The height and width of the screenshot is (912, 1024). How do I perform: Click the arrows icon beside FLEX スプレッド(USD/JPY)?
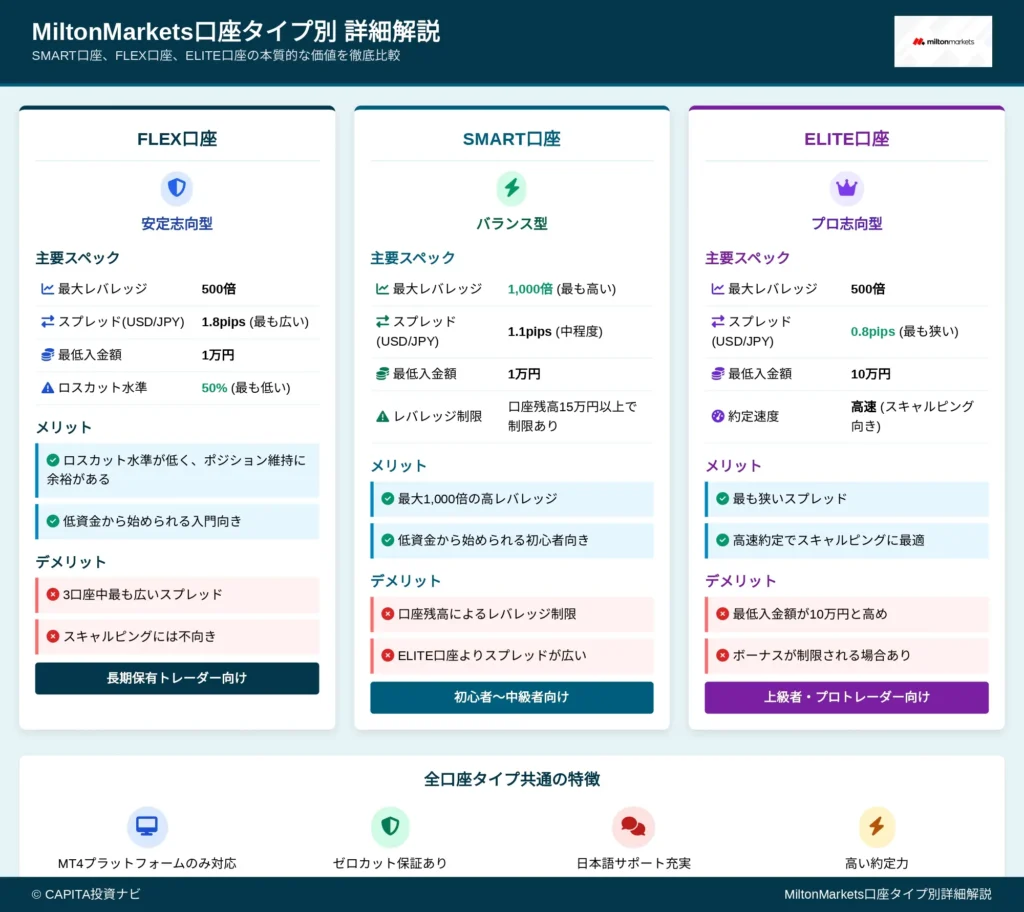(48, 321)
